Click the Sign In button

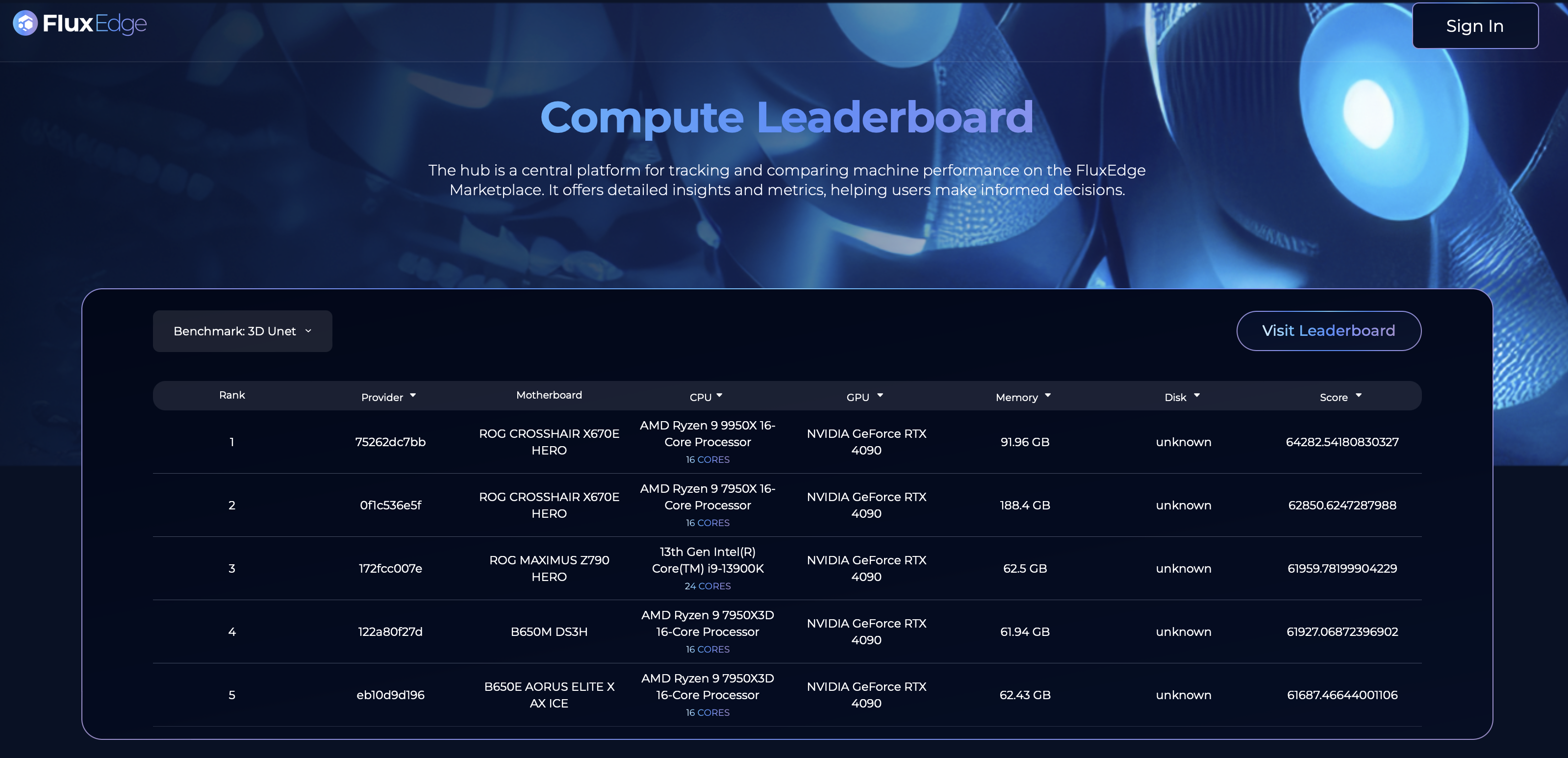coord(1474,25)
